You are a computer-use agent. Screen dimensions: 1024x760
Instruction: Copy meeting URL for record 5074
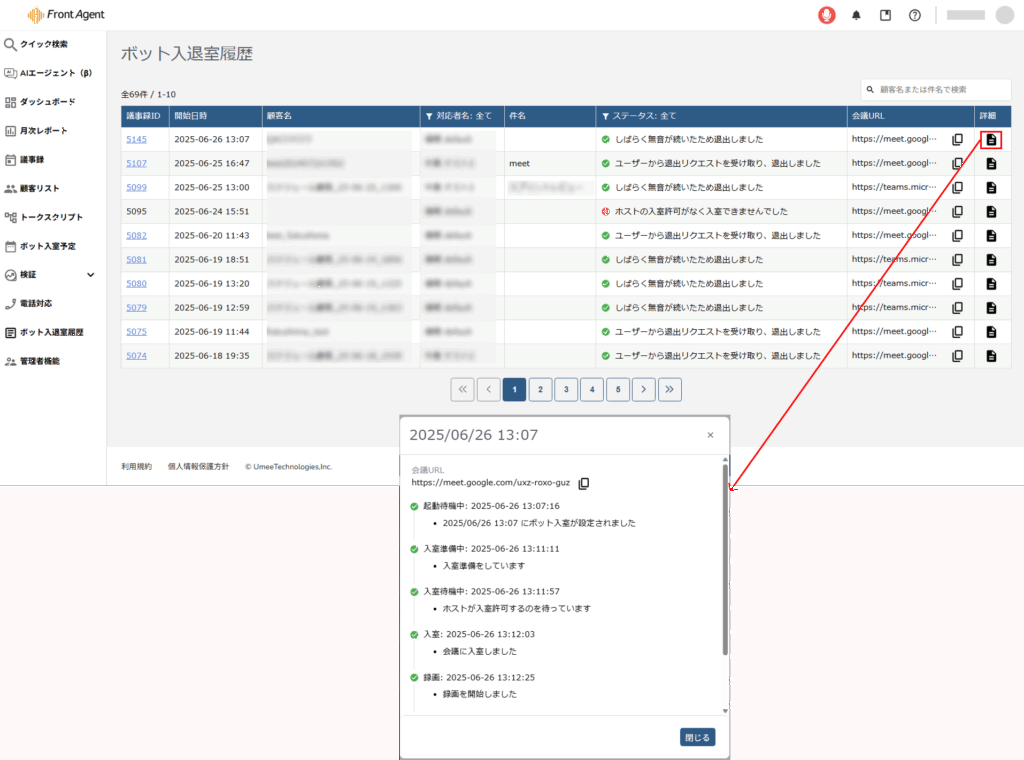pos(957,356)
